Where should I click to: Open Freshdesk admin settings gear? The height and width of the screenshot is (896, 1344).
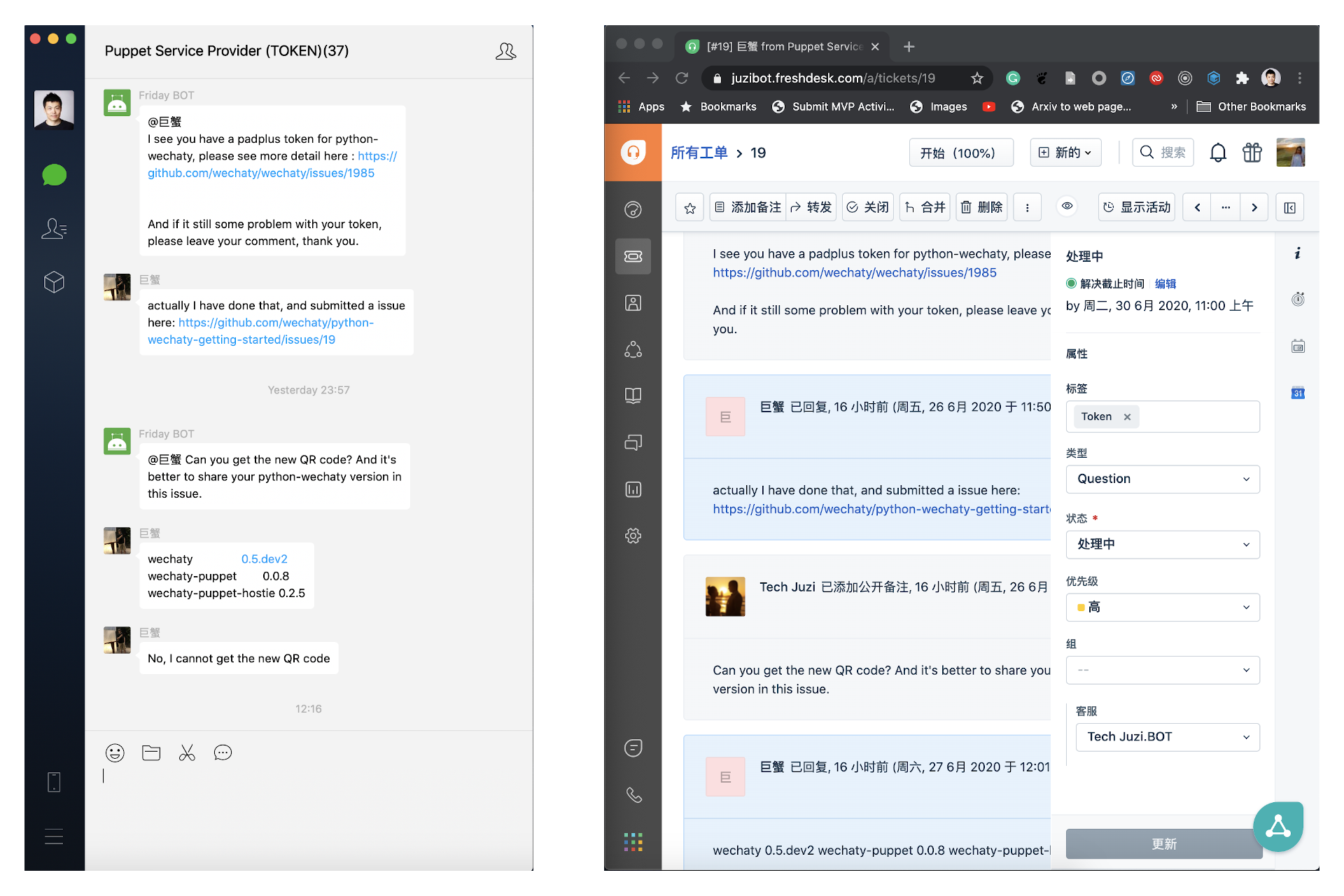pos(633,535)
